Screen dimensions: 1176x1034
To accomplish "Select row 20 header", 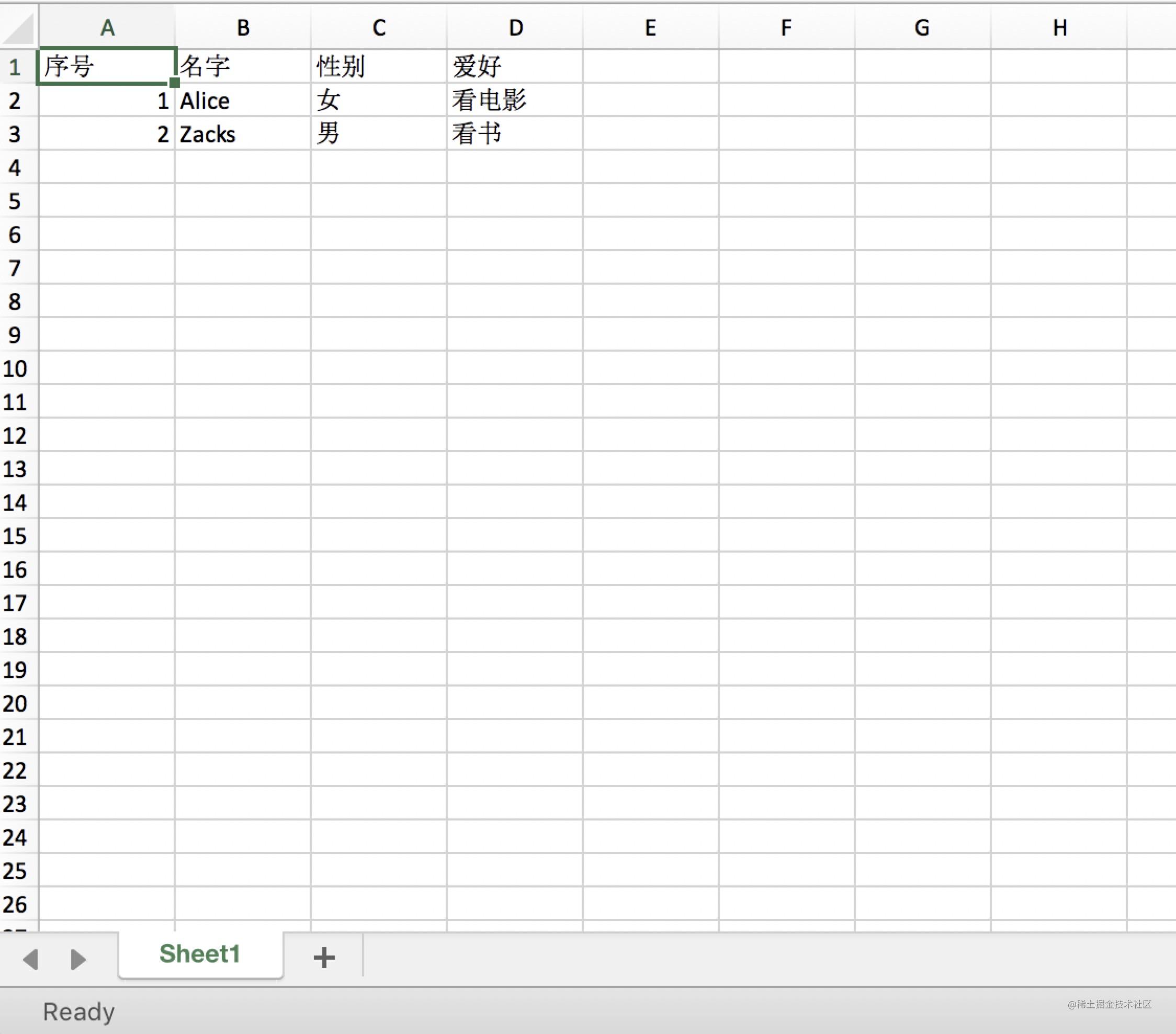I will point(19,703).
